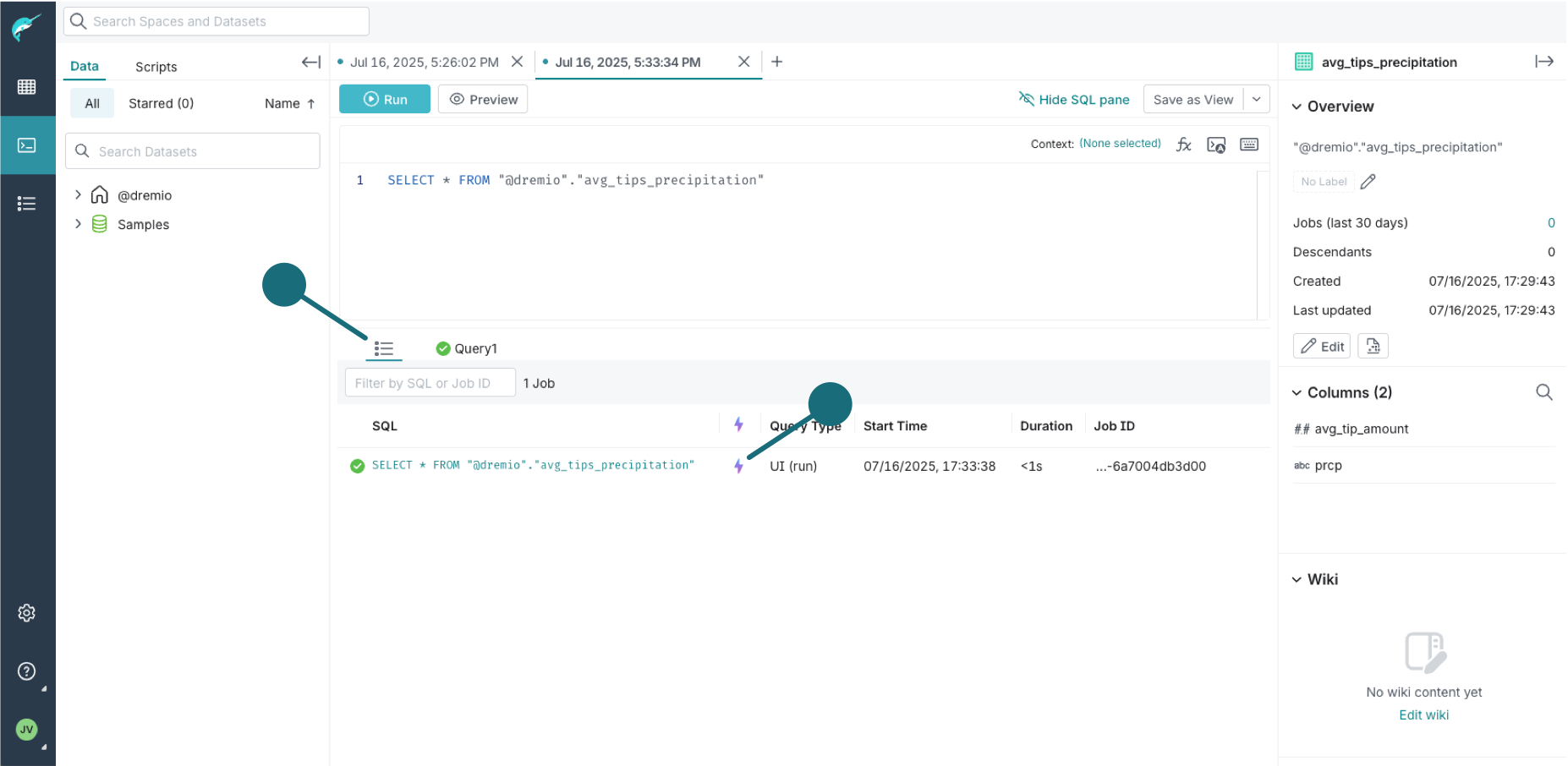
Task: Open the Datasets grid icon in left sidebar
Action: [28, 86]
